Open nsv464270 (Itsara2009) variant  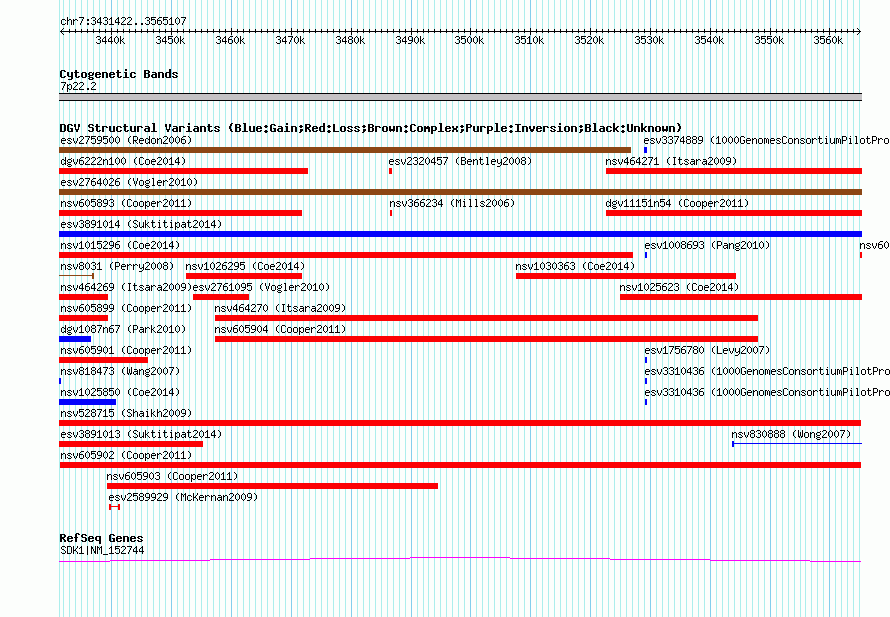pyautogui.click(x=280, y=308)
